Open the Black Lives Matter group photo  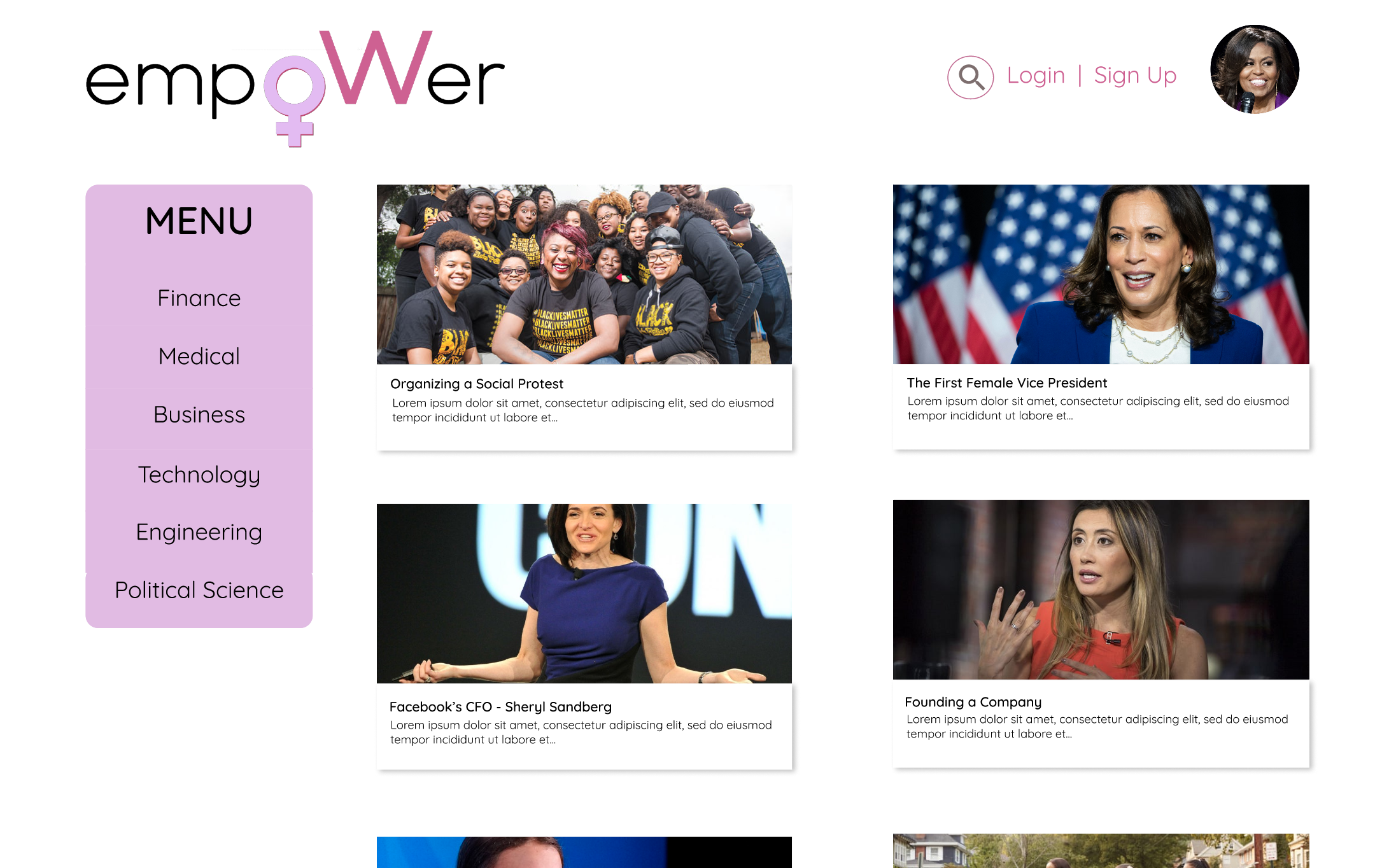click(x=584, y=274)
